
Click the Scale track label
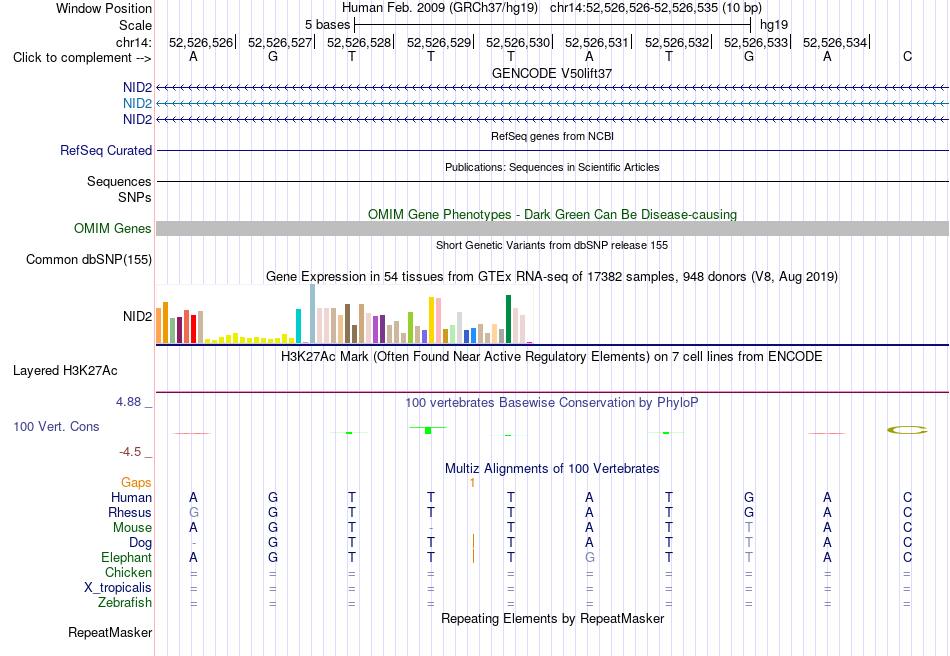[135, 25]
